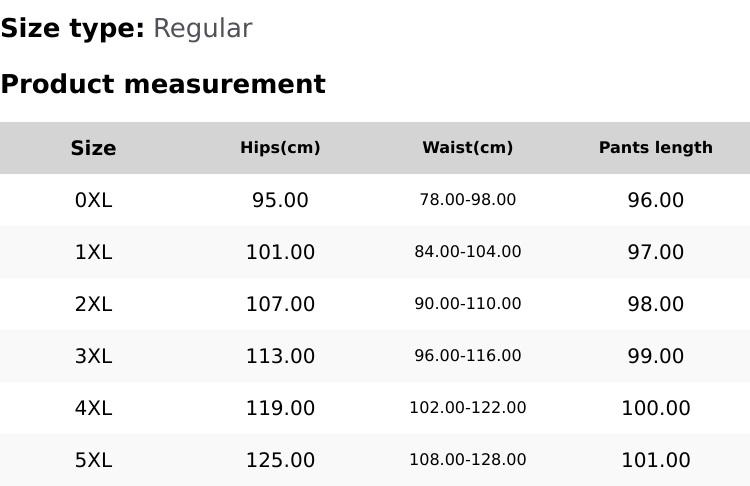The width and height of the screenshot is (750, 486).
Task: Click the Size column header
Action: pos(93,148)
